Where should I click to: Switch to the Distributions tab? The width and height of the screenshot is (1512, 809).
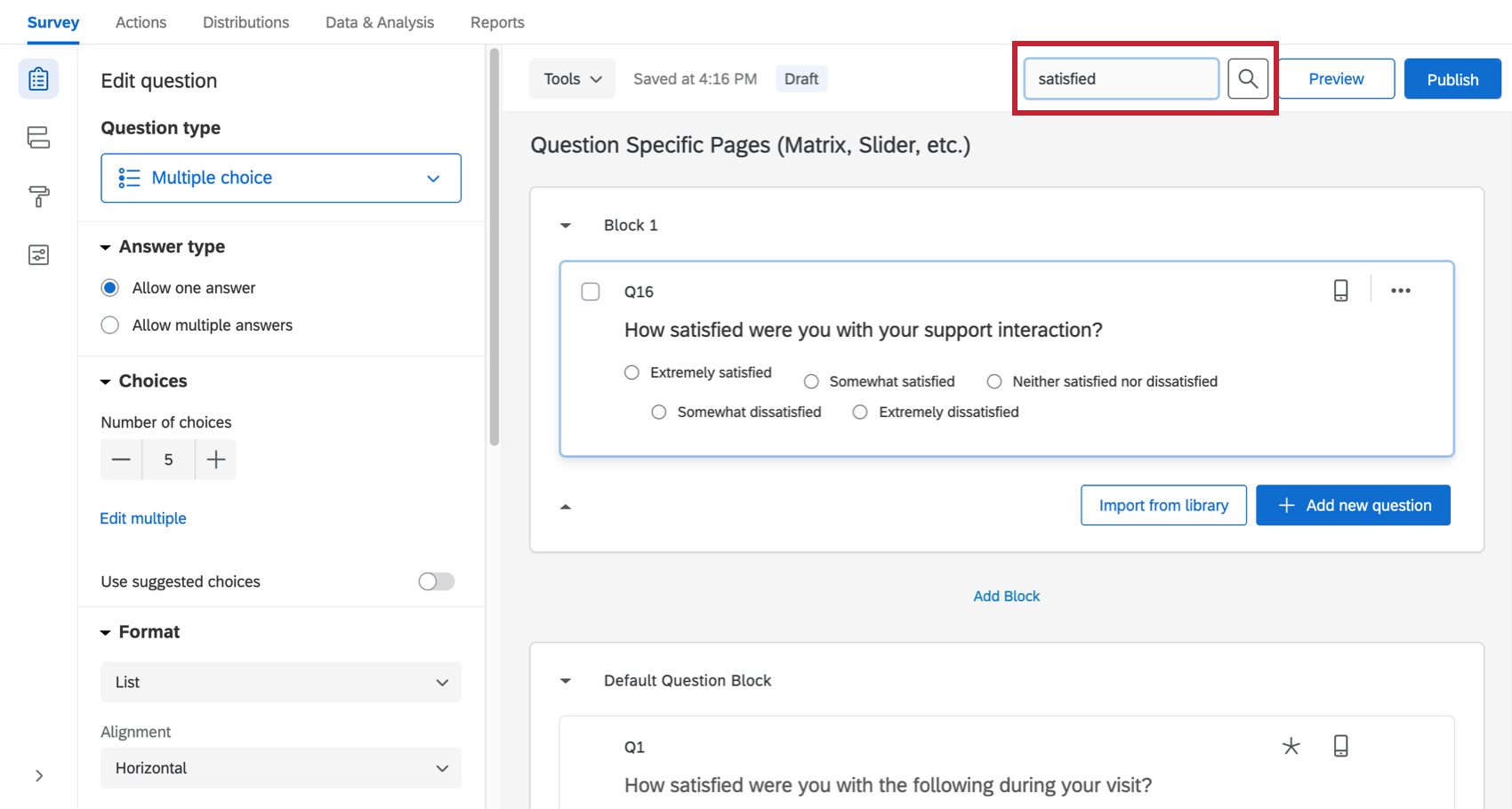pyautogui.click(x=245, y=22)
